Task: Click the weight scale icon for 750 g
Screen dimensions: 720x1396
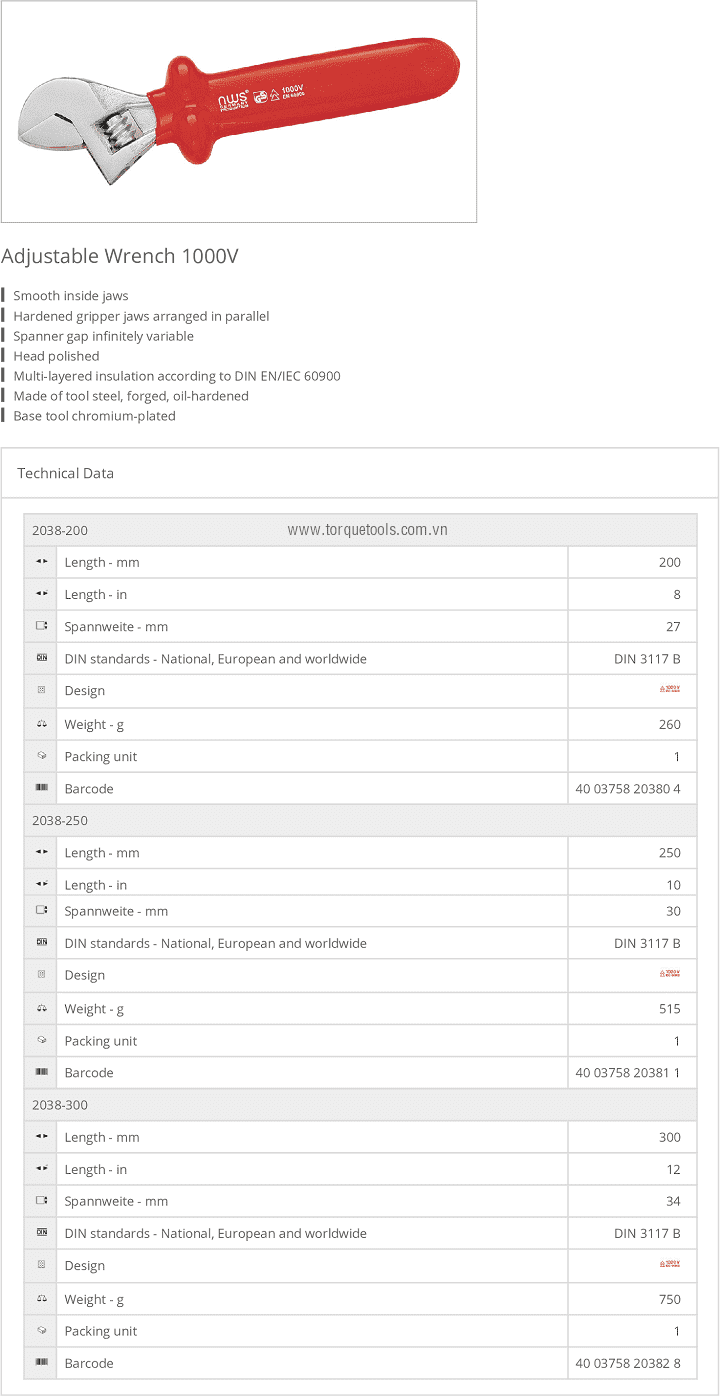Action: [x=41, y=1299]
